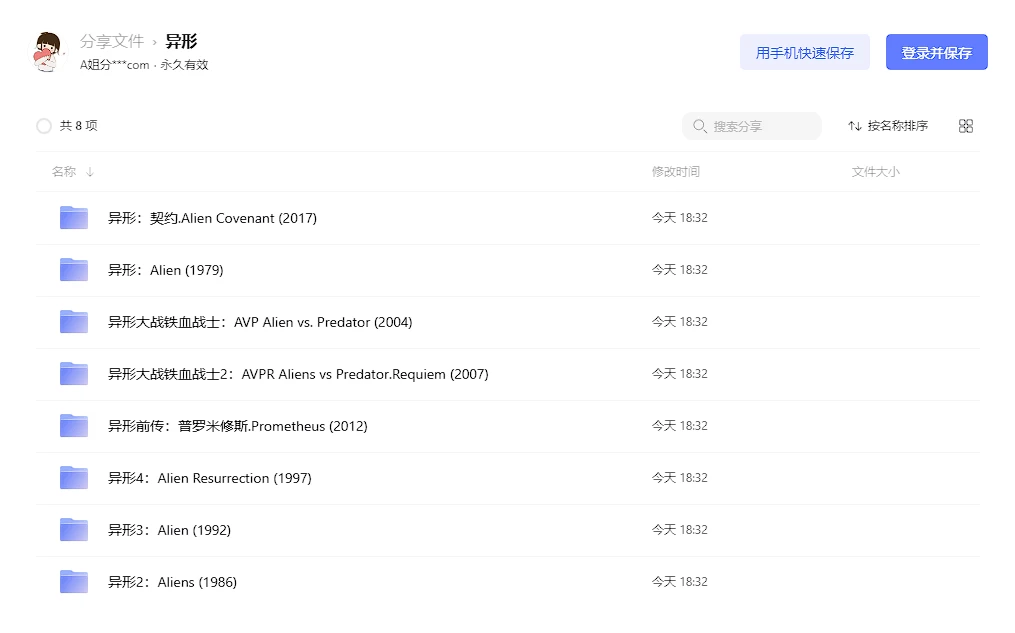Click folder icon for Prometheus (2012)
Image resolution: width=1015 pixels, height=633 pixels.
(74, 426)
